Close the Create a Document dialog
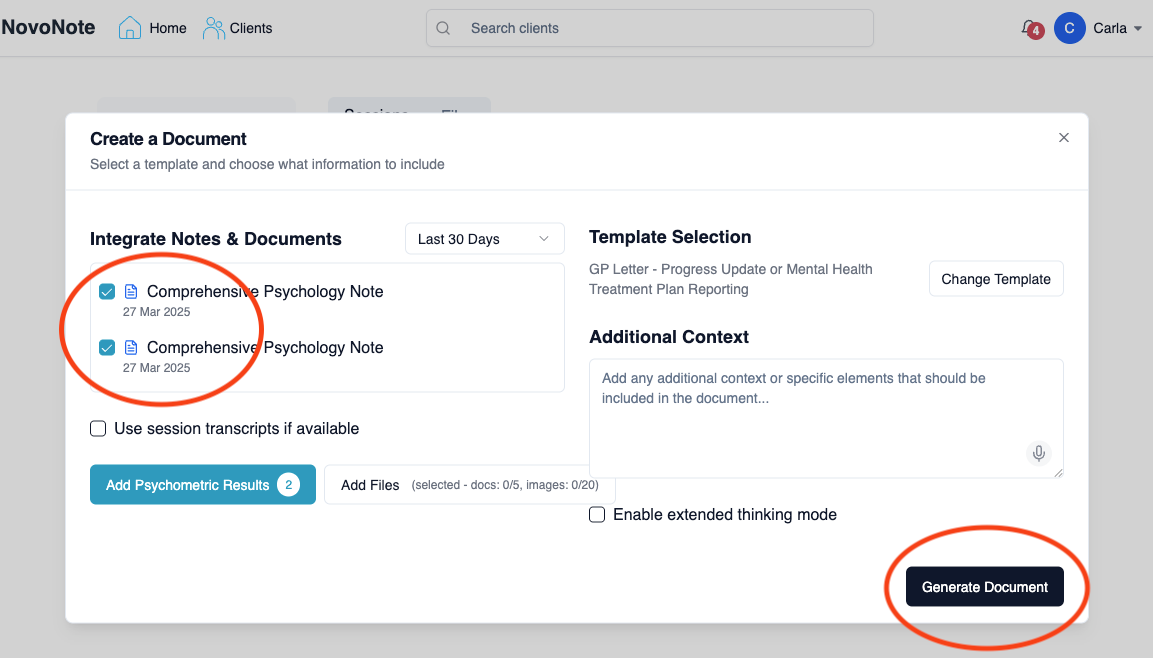 coord(1064,138)
